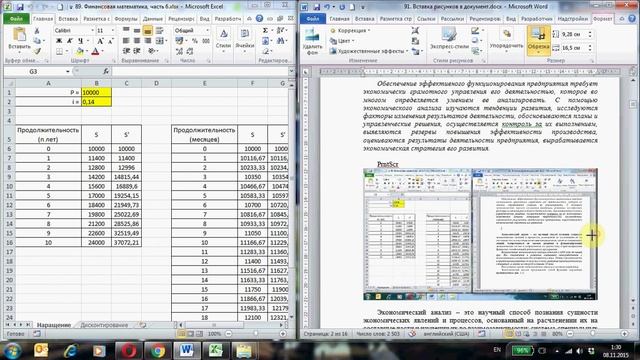
Task: Increase font size in Excel
Action: [x=100, y=41]
